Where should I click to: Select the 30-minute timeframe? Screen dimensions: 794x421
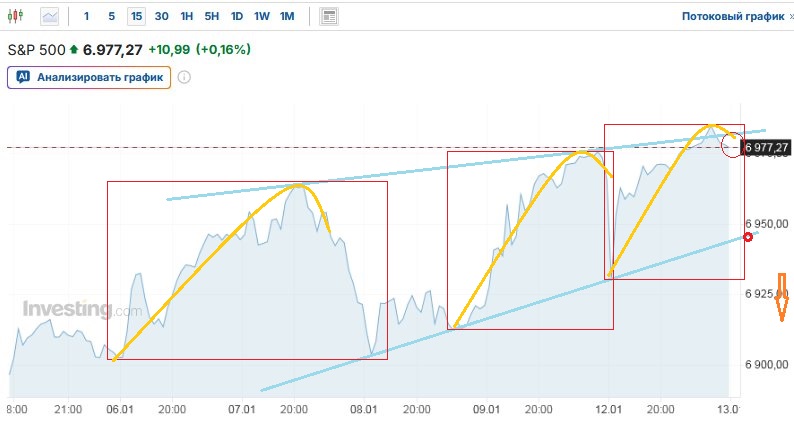point(161,17)
